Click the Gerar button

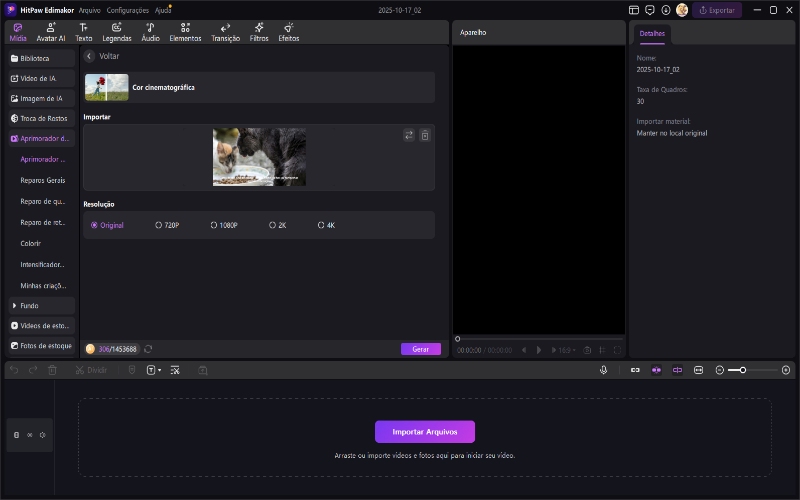click(x=420, y=349)
